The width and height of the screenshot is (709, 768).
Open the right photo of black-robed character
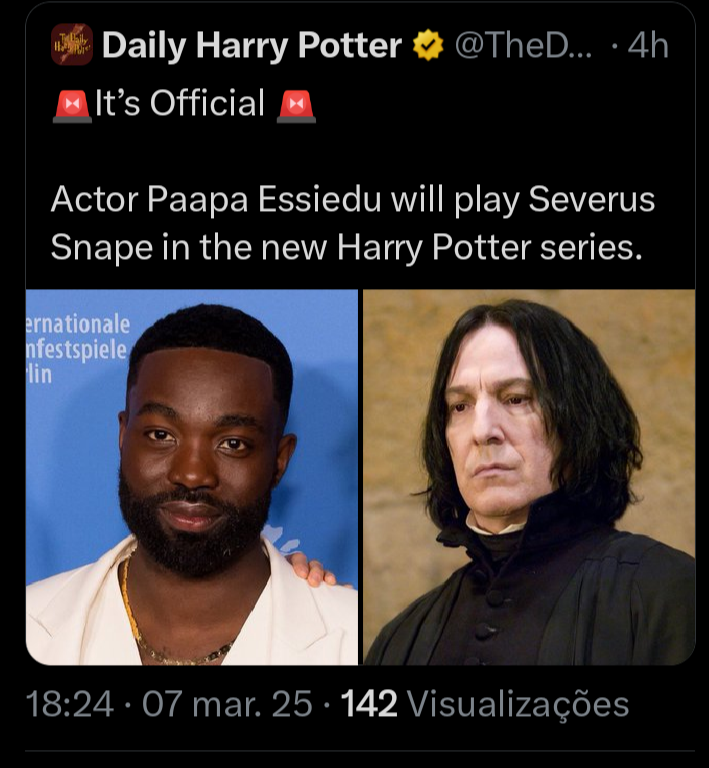tap(528, 477)
